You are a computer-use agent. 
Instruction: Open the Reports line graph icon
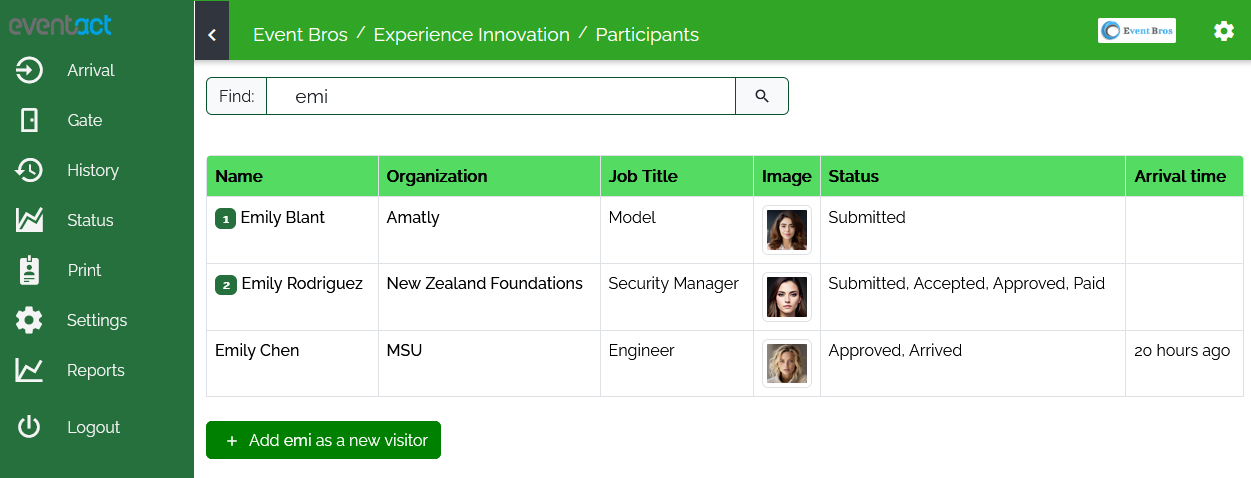[x=29, y=370]
